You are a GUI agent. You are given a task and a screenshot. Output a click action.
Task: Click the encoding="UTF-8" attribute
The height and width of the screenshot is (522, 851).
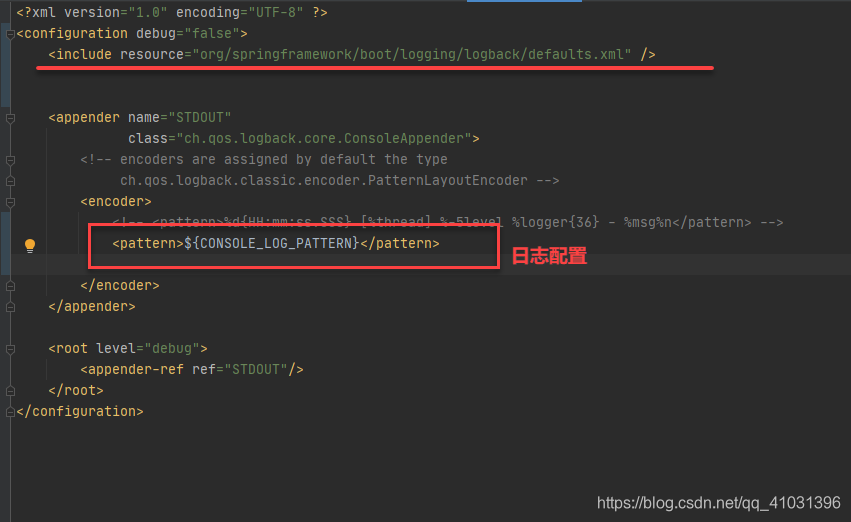[x=239, y=12]
